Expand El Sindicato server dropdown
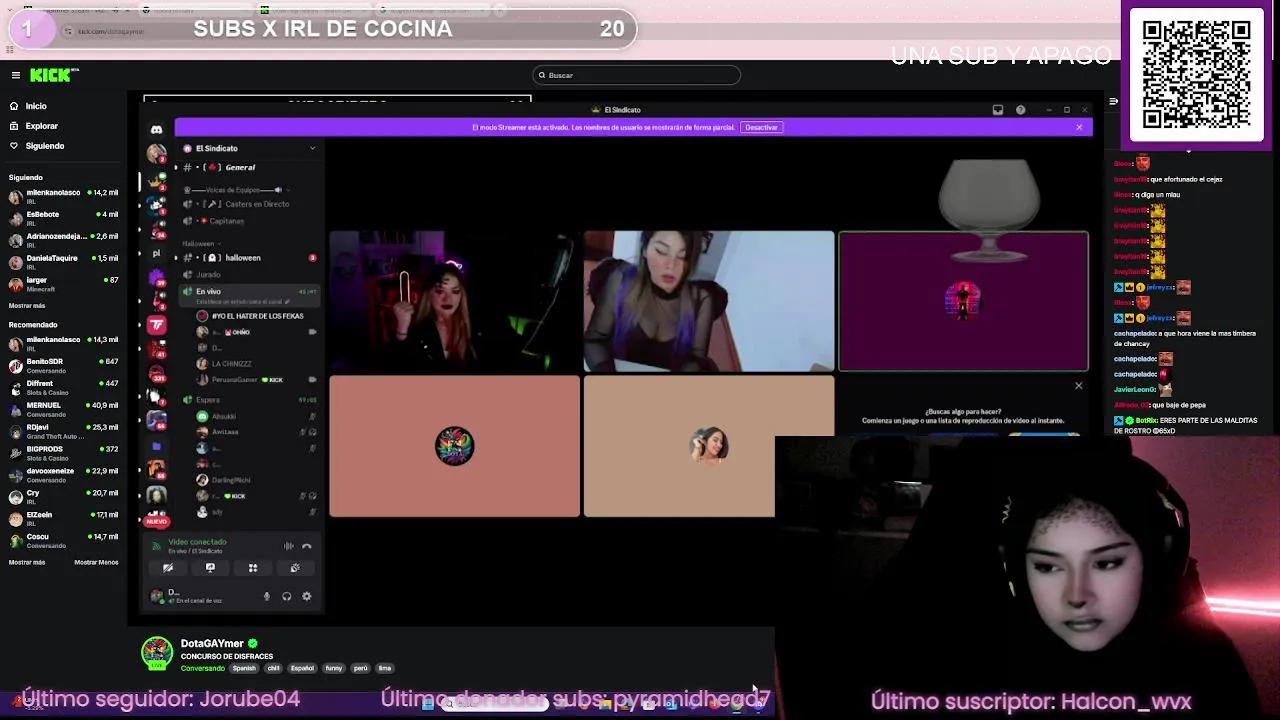The height and width of the screenshot is (720, 1280). point(312,148)
